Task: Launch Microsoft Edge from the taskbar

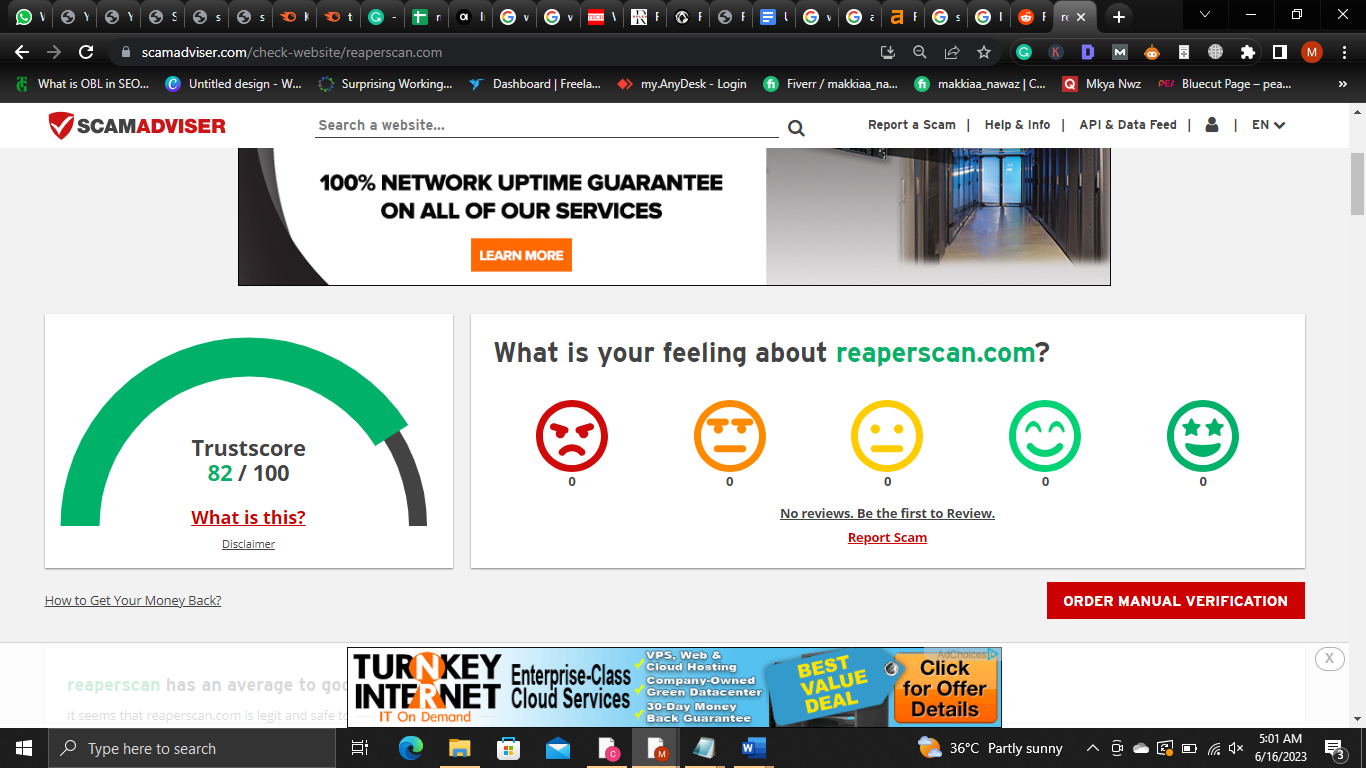Action: pos(411,748)
